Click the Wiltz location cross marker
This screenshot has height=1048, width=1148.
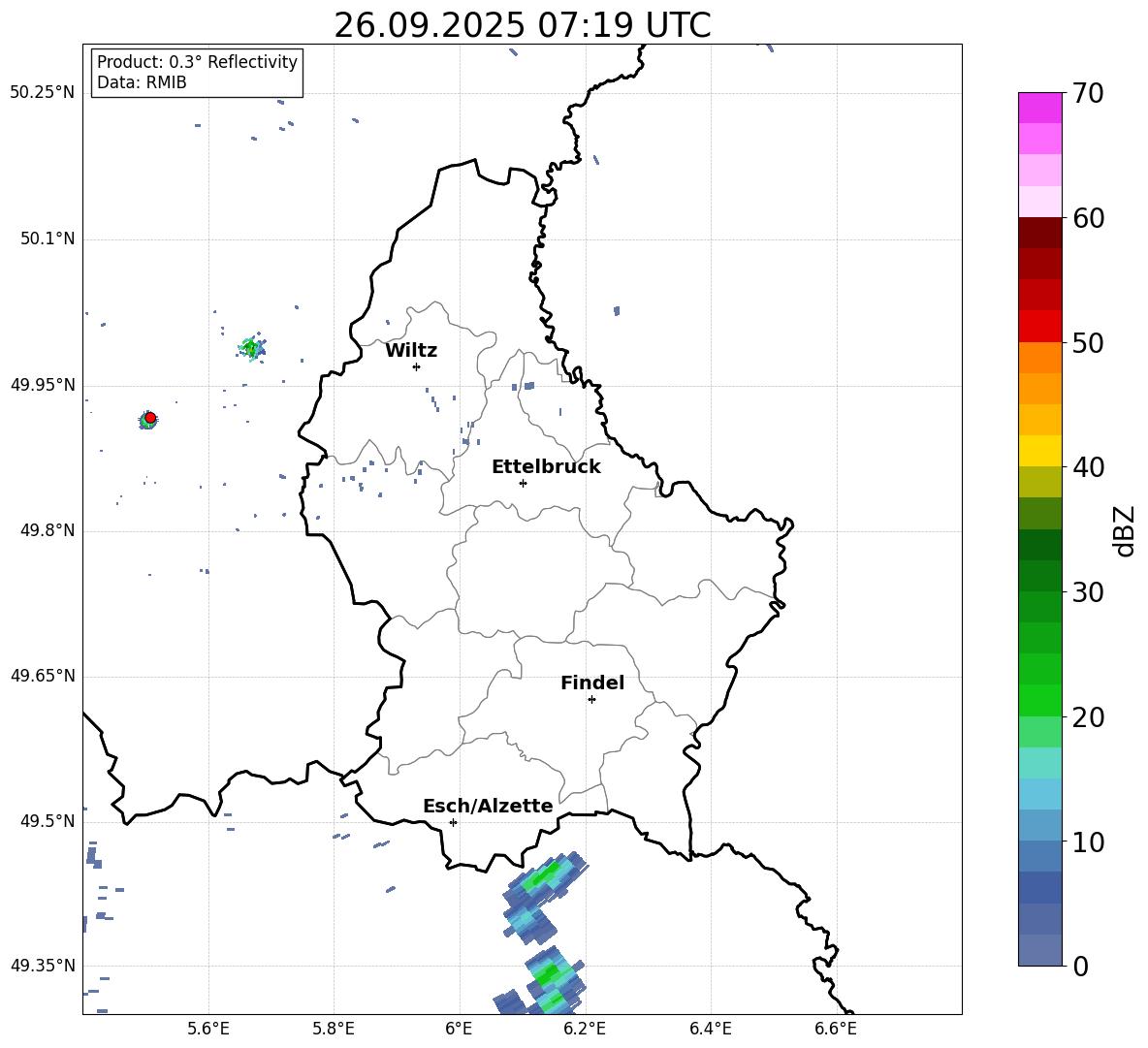417,366
